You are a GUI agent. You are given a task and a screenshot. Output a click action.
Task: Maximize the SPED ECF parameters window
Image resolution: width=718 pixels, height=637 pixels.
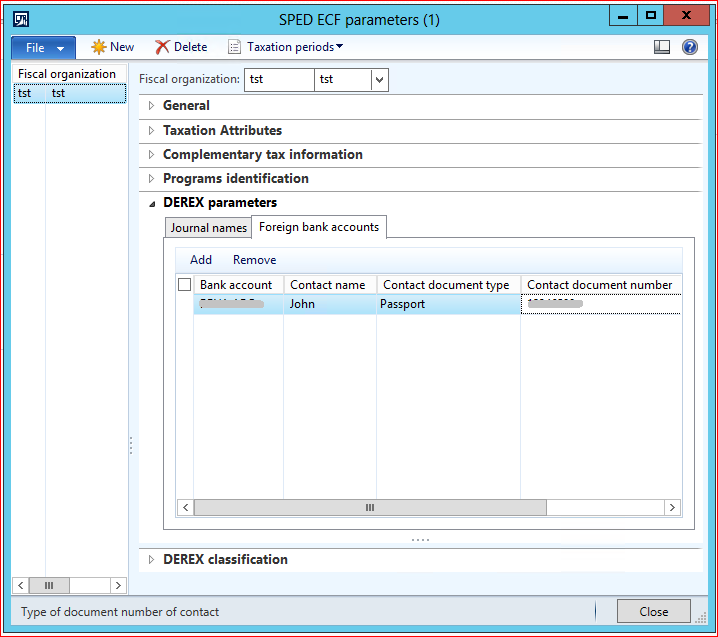(x=650, y=16)
